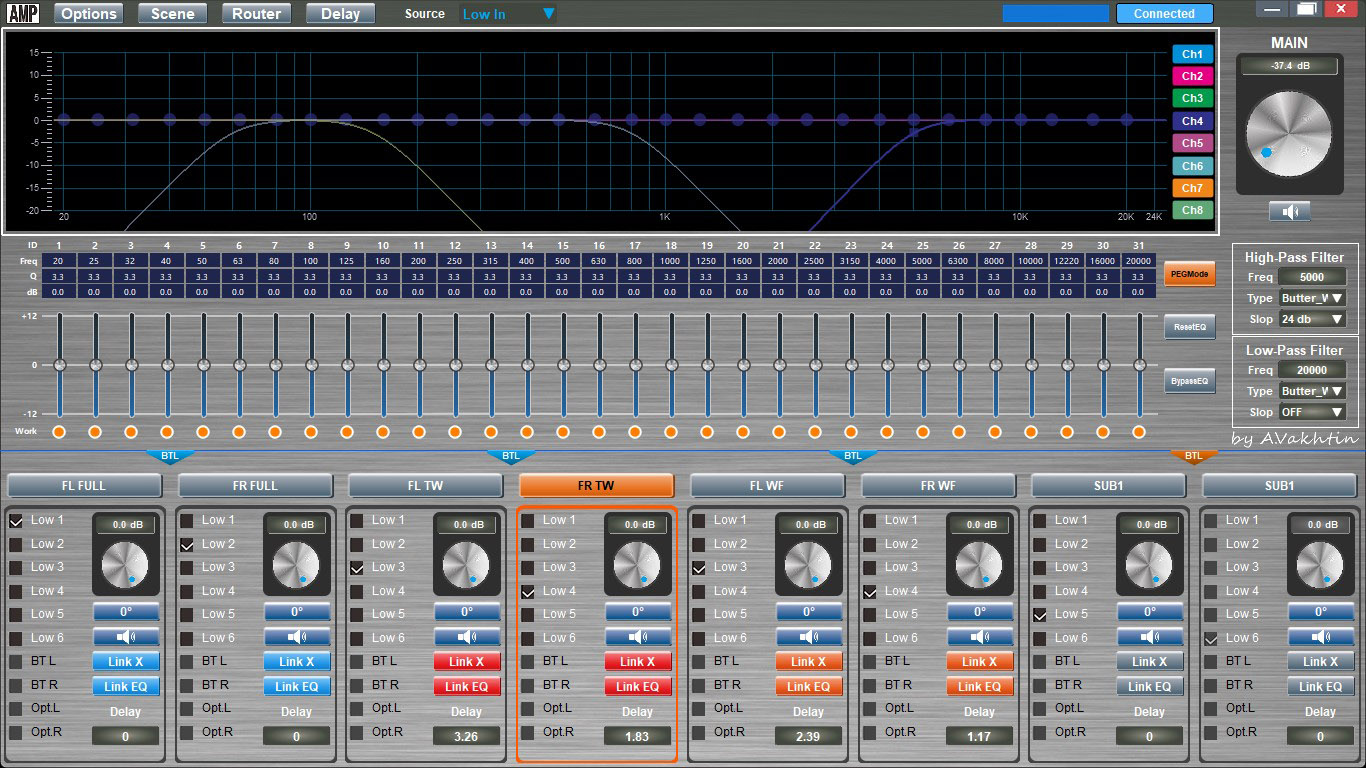Viewport: 1366px width, 768px height.
Task: Check Low 6 in FL WF channel
Action: point(699,639)
